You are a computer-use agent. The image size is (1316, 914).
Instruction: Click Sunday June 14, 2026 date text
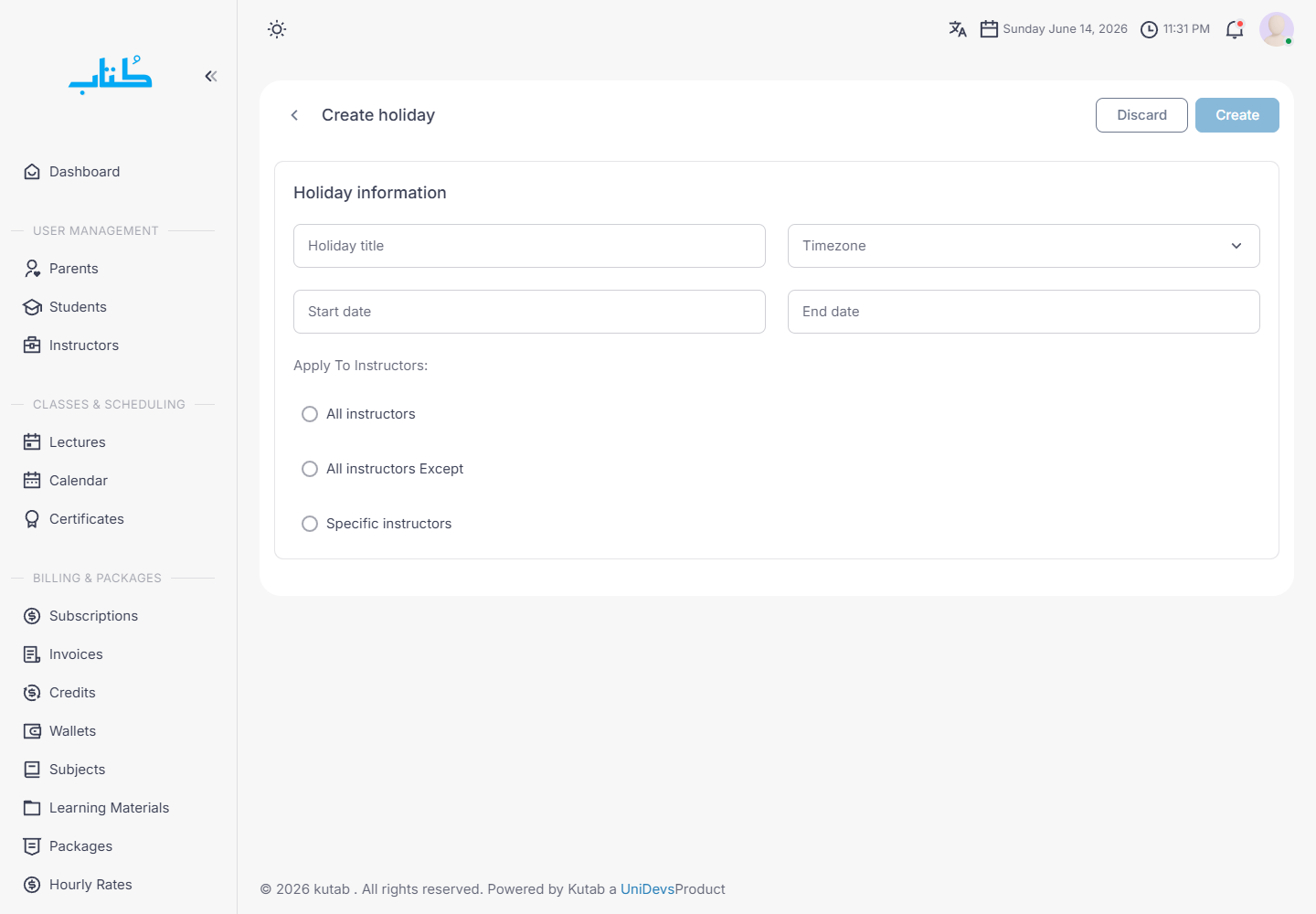pos(1066,29)
